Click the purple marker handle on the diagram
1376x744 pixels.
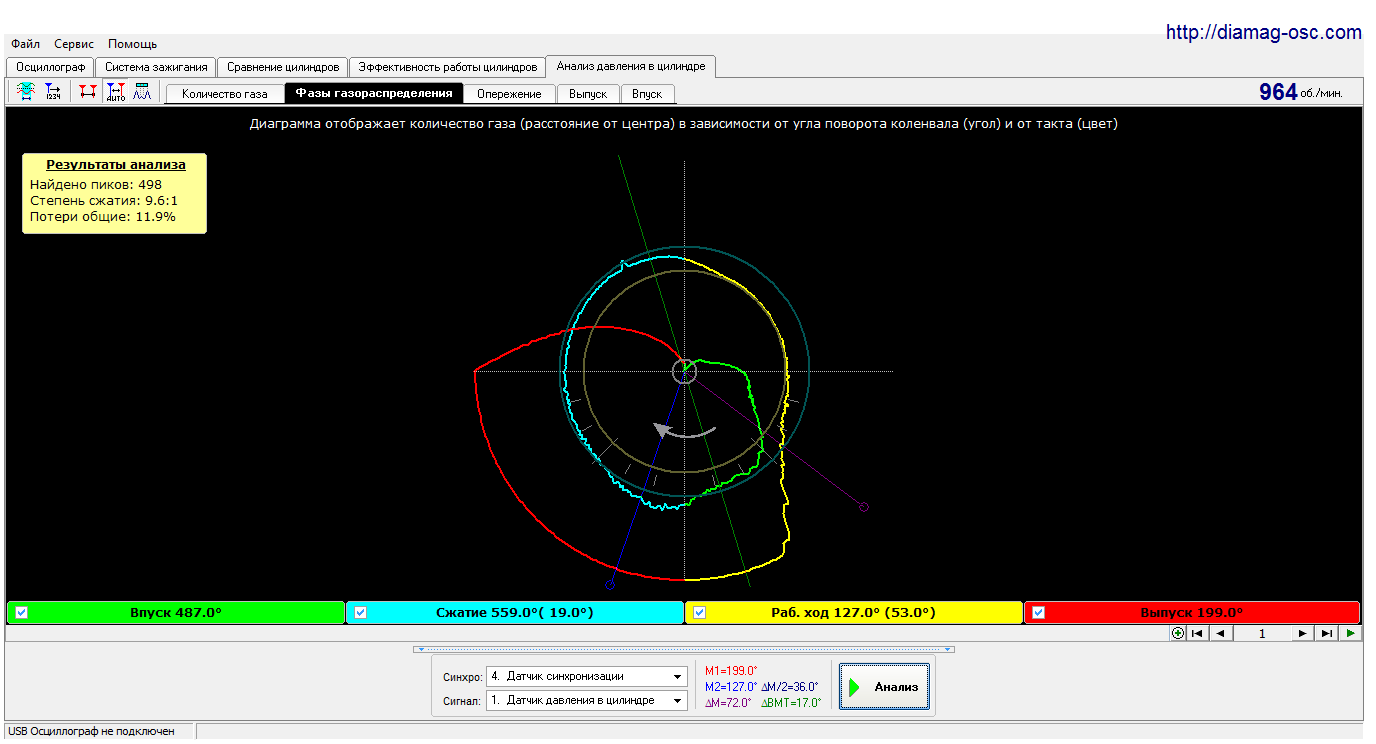point(864,507)
